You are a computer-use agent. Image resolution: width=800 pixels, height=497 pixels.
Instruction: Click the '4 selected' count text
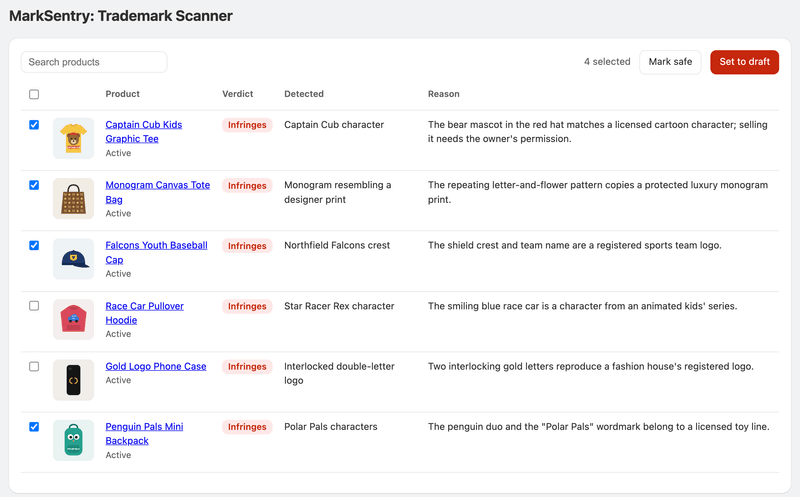(x=607, y=62)
